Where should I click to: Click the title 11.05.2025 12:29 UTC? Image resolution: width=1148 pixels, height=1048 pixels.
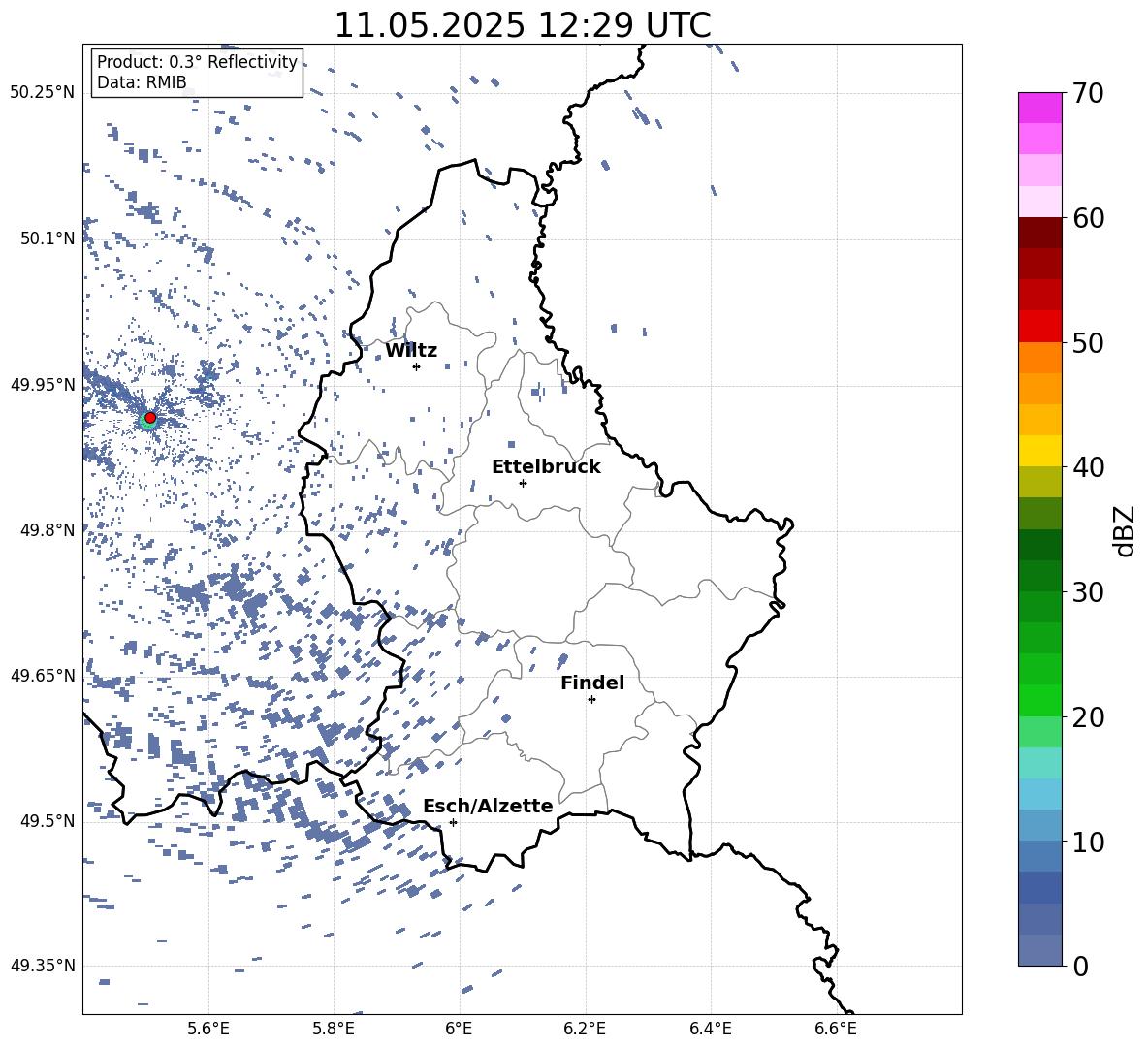point(522,25)
